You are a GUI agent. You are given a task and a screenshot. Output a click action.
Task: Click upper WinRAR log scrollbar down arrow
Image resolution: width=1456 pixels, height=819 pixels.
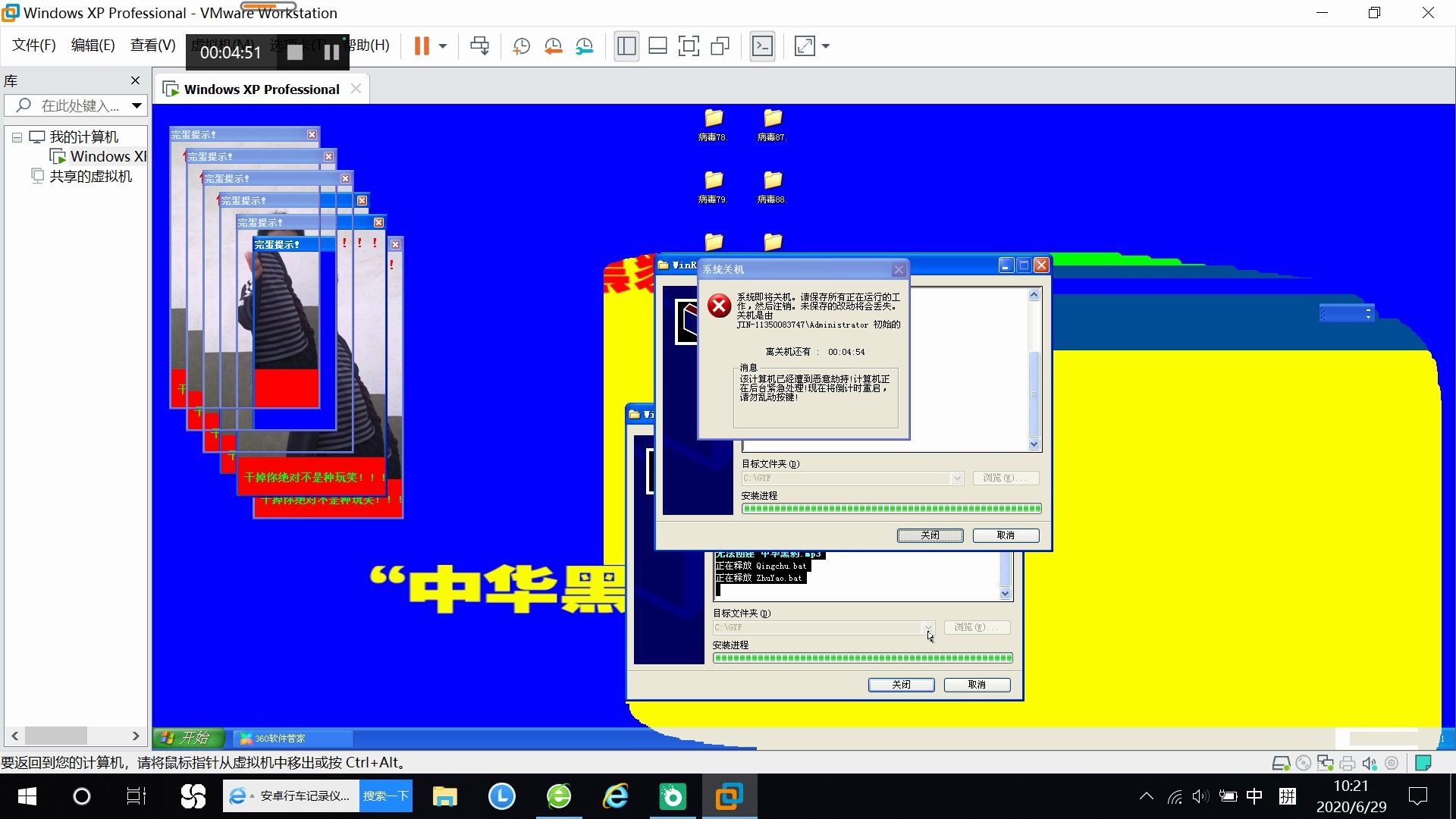coord(1034,444)
